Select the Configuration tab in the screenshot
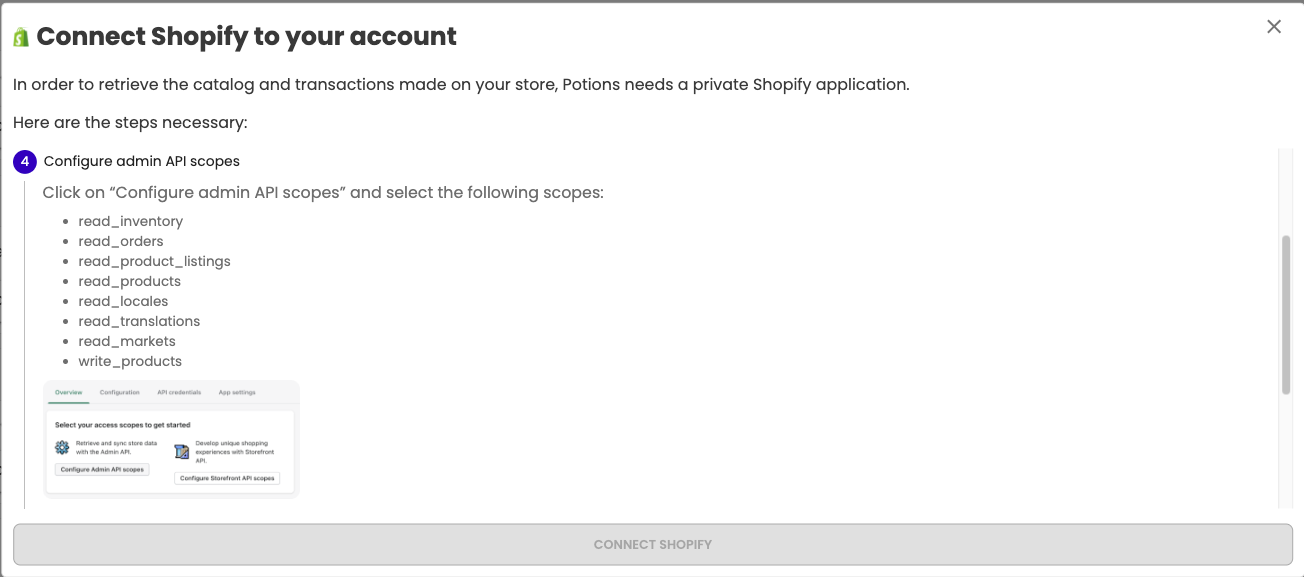The image size is (1304, 577). click(x=120, y=392)
